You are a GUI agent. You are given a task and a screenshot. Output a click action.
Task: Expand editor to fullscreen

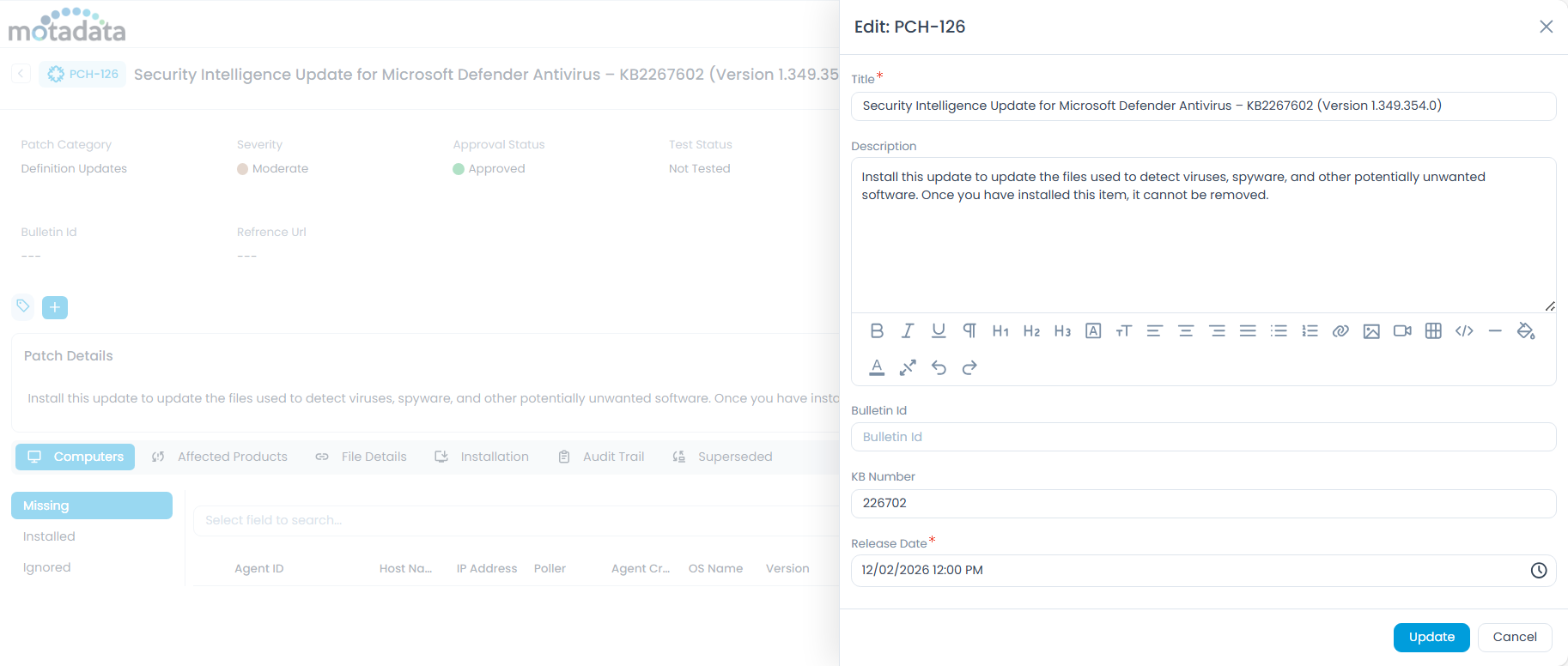pyautogui.click(x=908, y=368)
